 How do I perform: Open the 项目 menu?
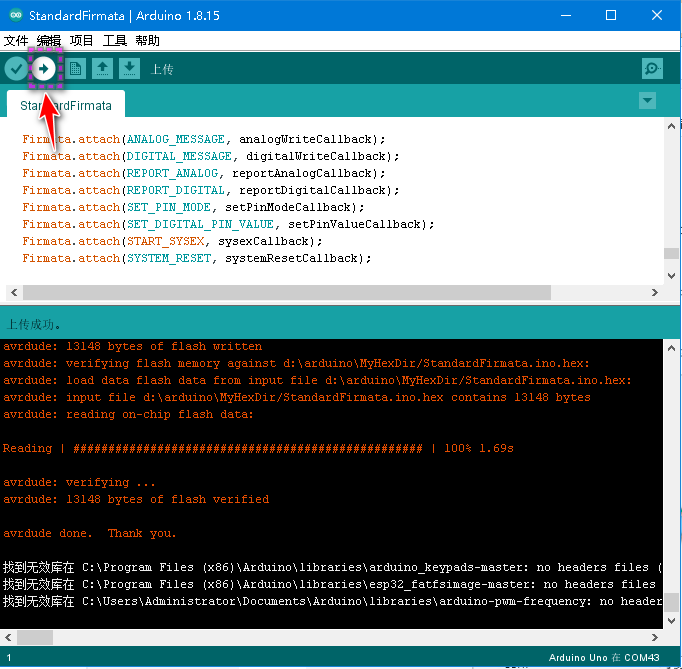point(81,41)
